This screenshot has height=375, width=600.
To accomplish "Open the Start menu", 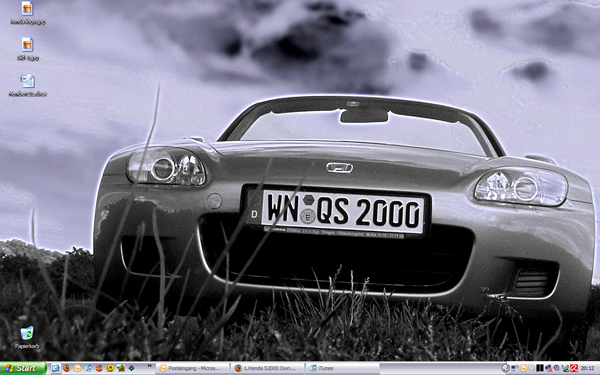I will [x=23, y=368].
